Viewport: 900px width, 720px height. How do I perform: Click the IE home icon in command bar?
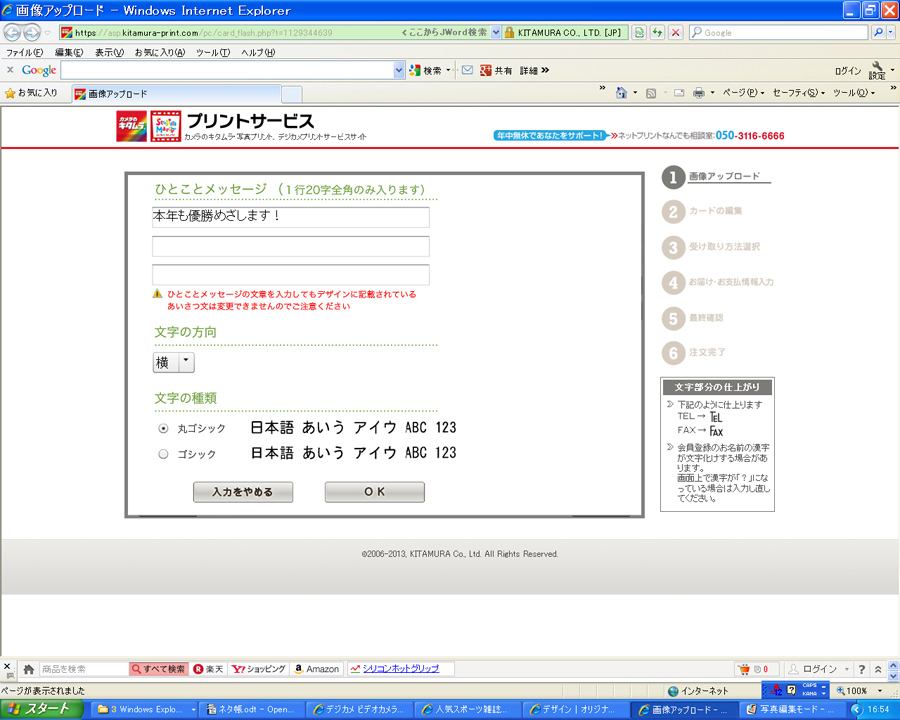621,93
